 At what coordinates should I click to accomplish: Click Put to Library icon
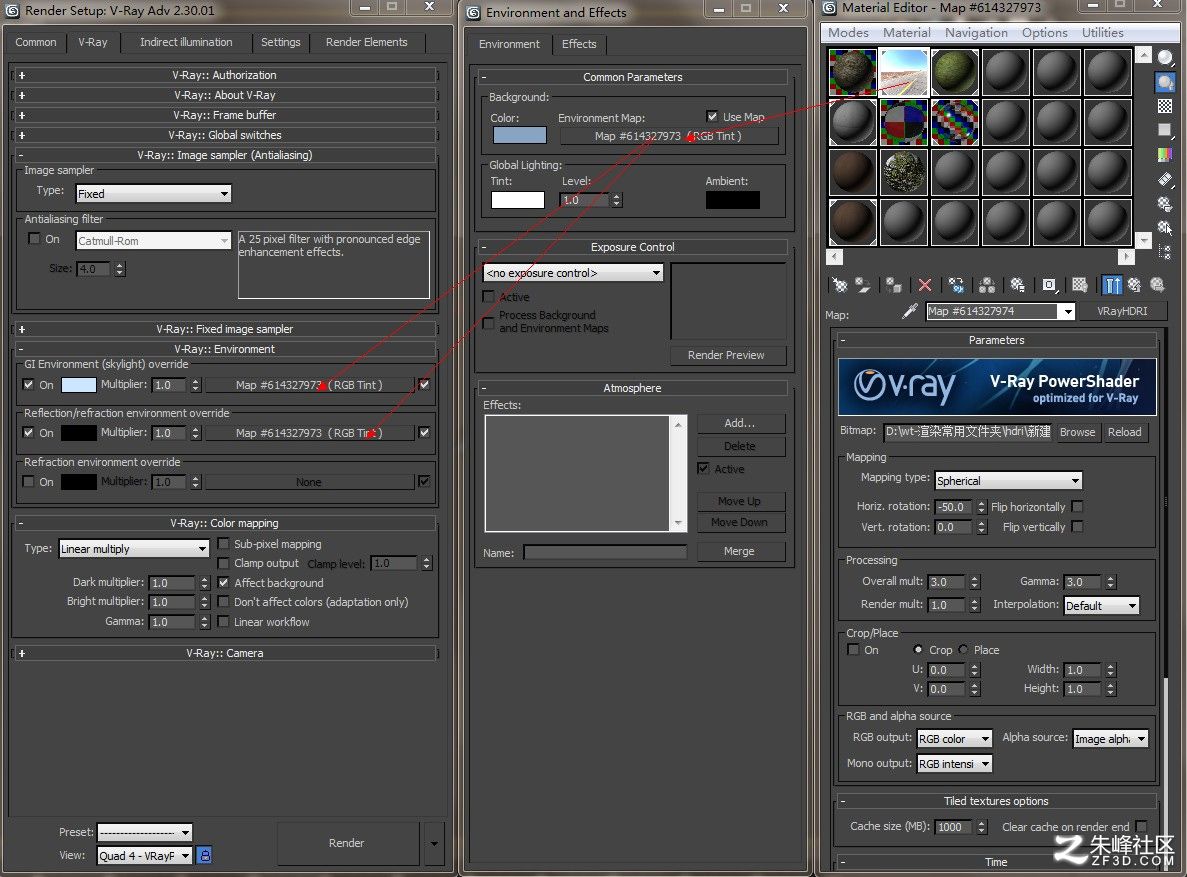tap(1017, 286)
